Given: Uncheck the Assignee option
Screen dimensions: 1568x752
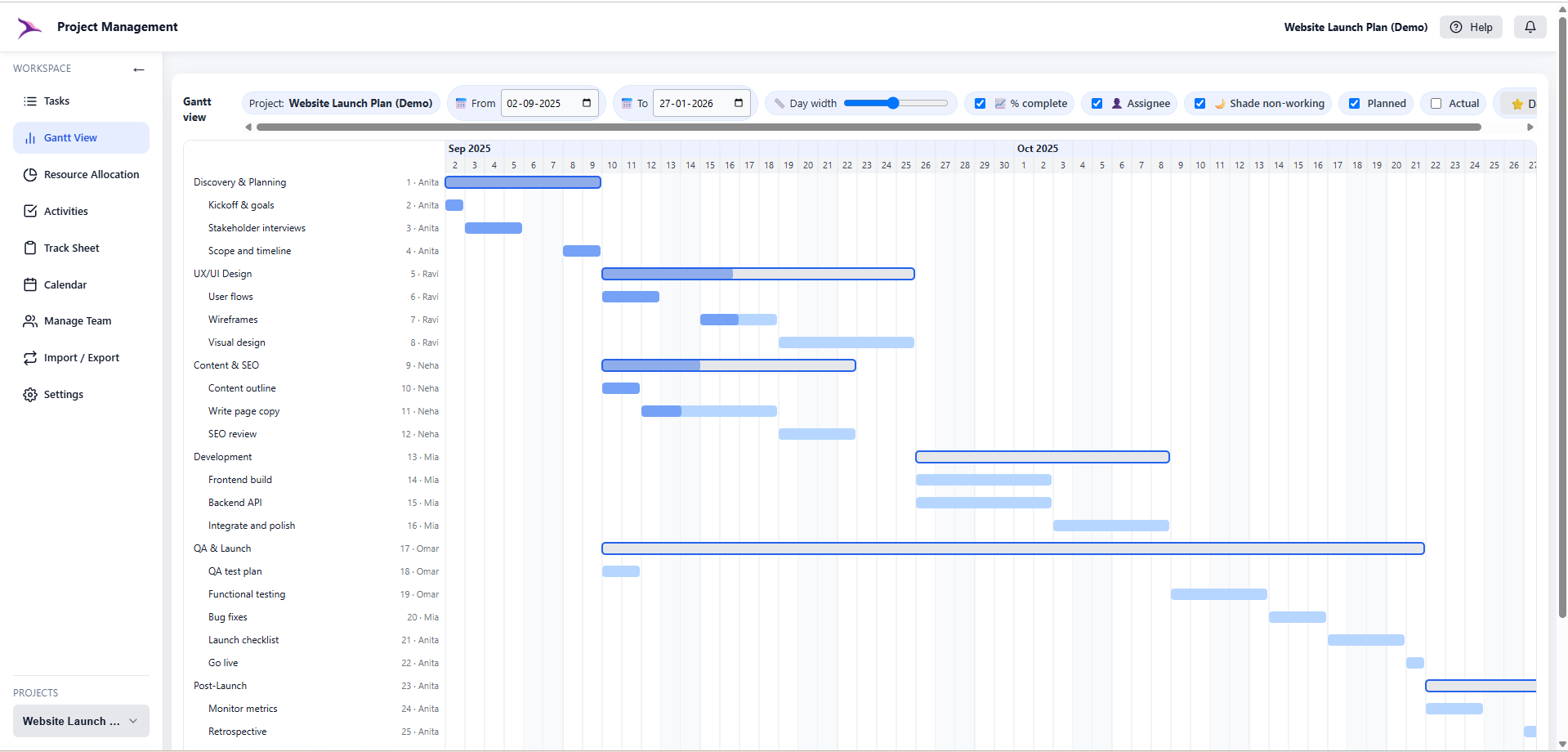Looking at the screenshot, I should tap(1097, 103).
